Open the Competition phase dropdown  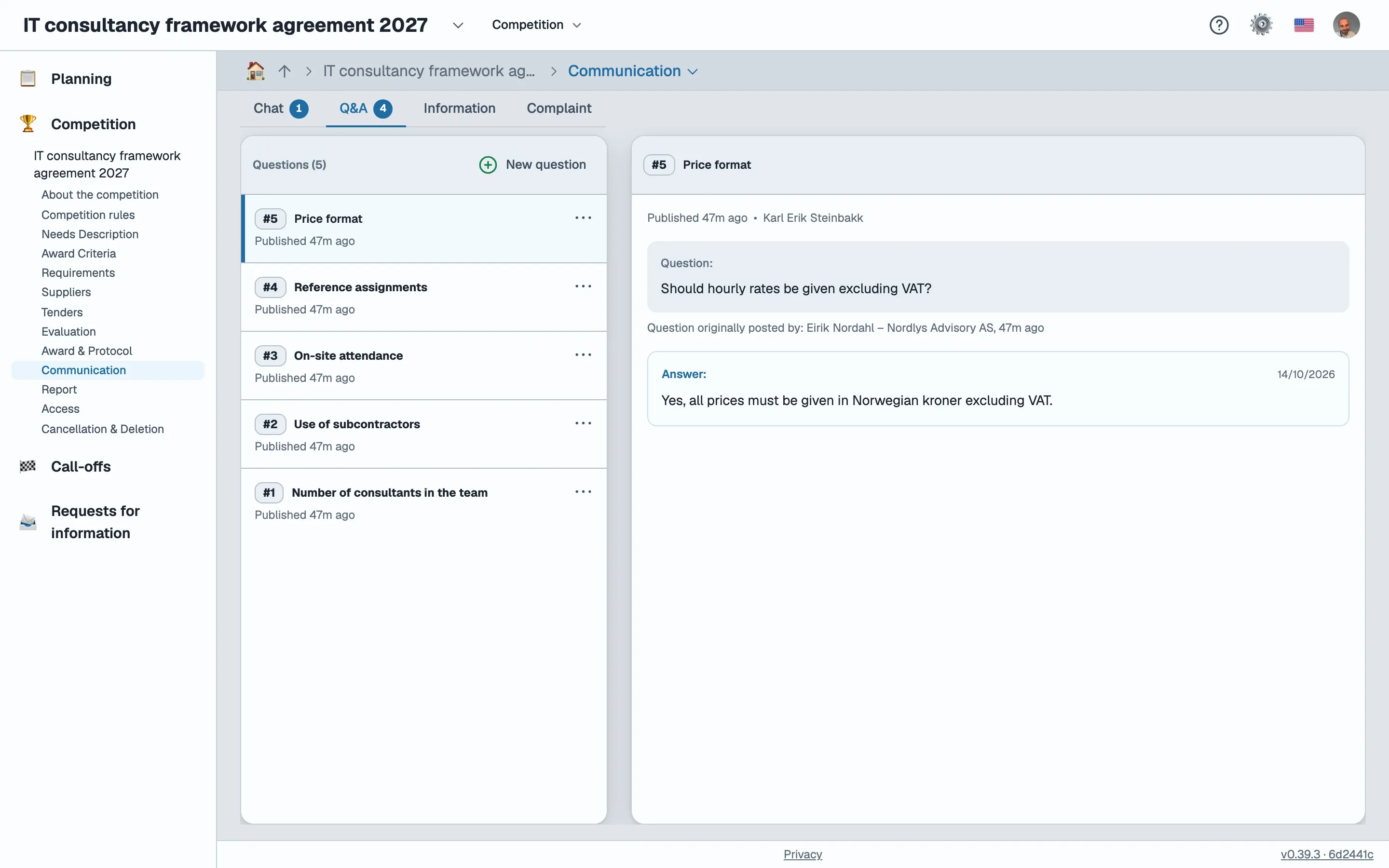click(537, 25)
